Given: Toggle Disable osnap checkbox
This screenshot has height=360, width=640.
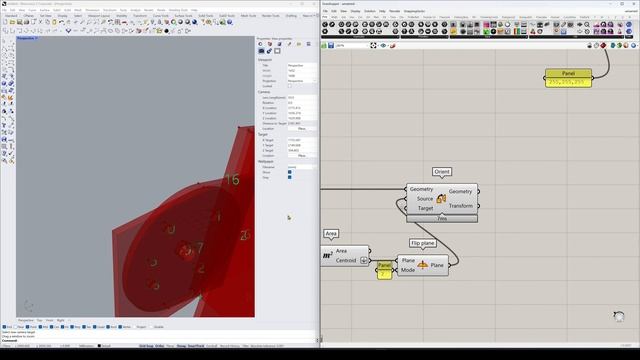Looking at the screenshot, I should (x=151, y=327).
